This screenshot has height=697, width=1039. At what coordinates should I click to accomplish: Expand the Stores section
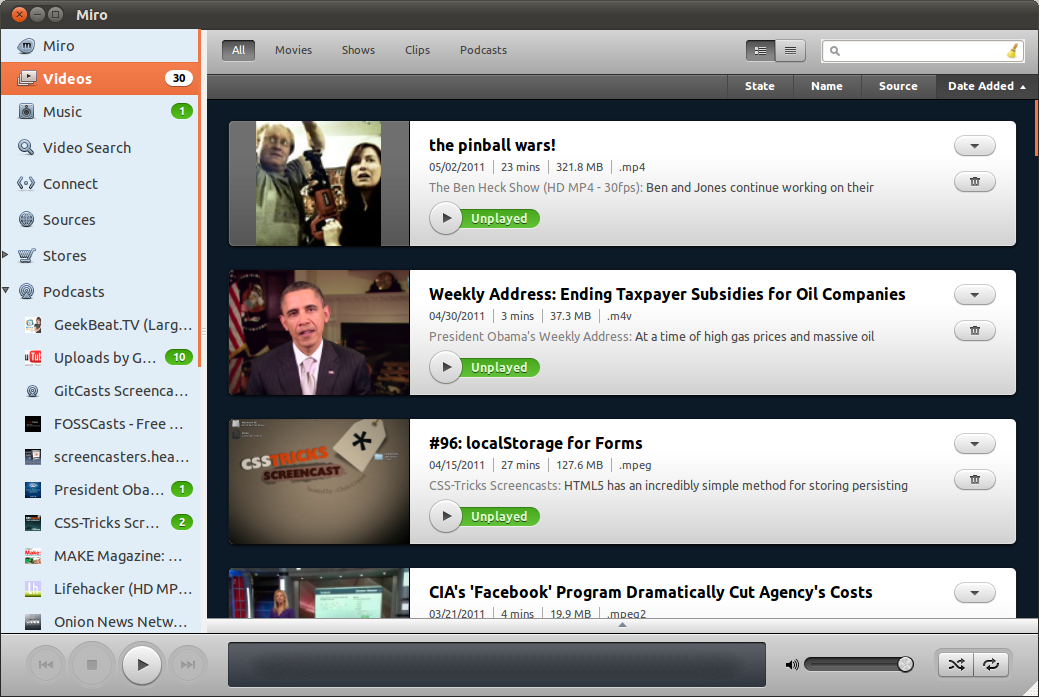tap(5, 254)
